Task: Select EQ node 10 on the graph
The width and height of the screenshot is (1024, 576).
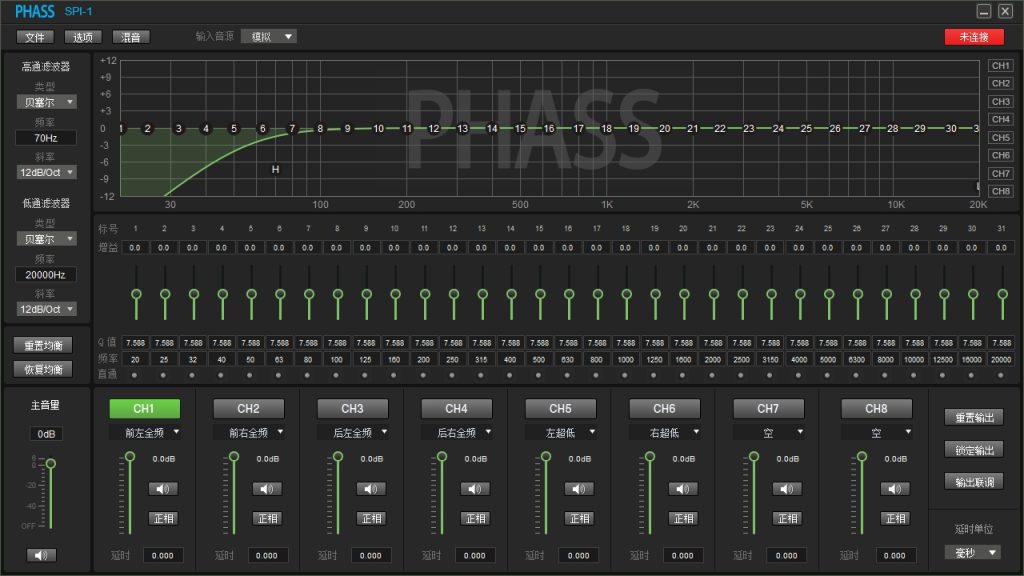Action: (378, 129)
